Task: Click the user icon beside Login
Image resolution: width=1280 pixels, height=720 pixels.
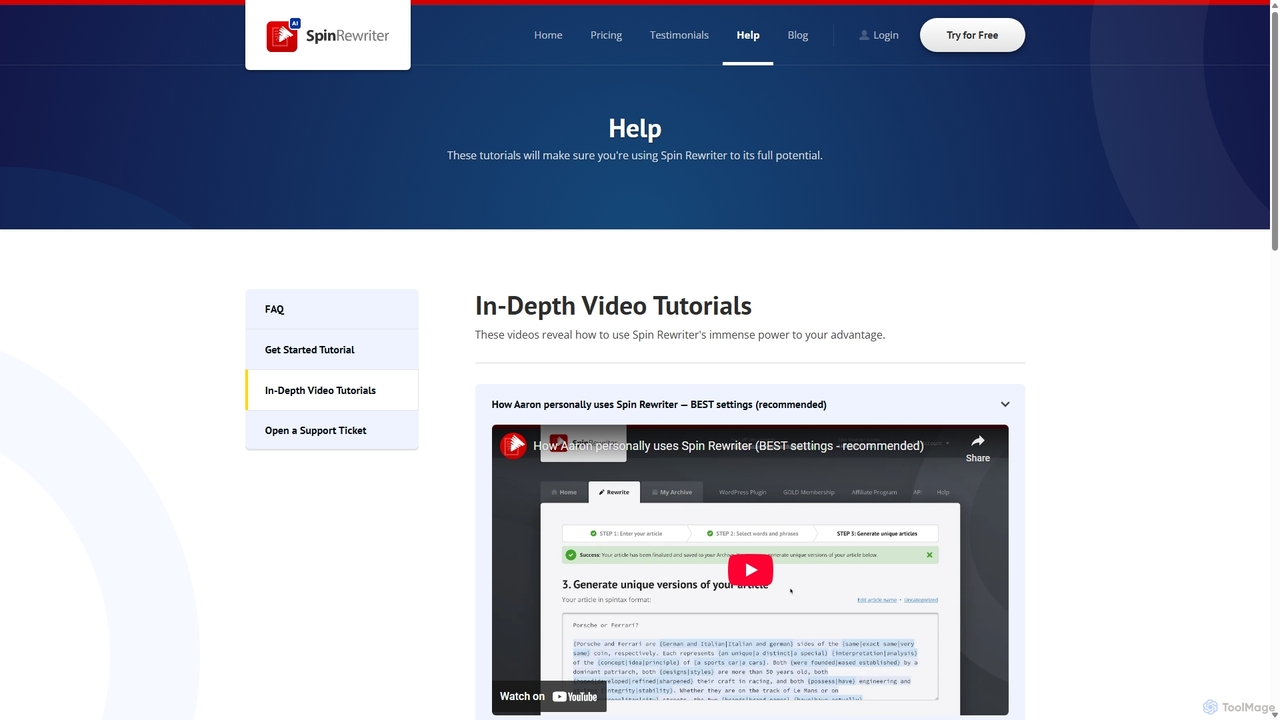Action: pyautogui.click(x=864, y=35)
